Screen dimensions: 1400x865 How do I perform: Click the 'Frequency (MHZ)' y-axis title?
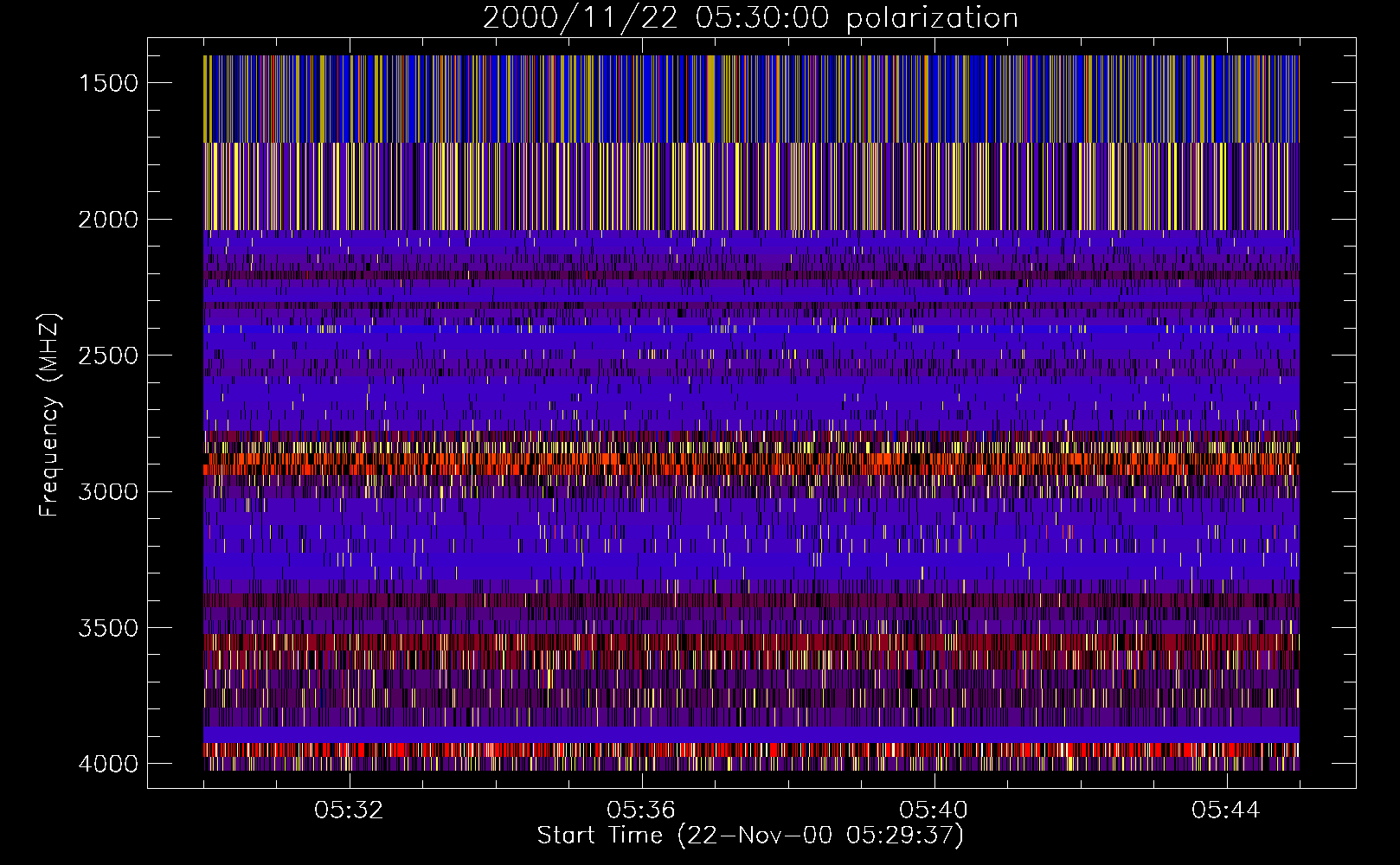point(50,415)
